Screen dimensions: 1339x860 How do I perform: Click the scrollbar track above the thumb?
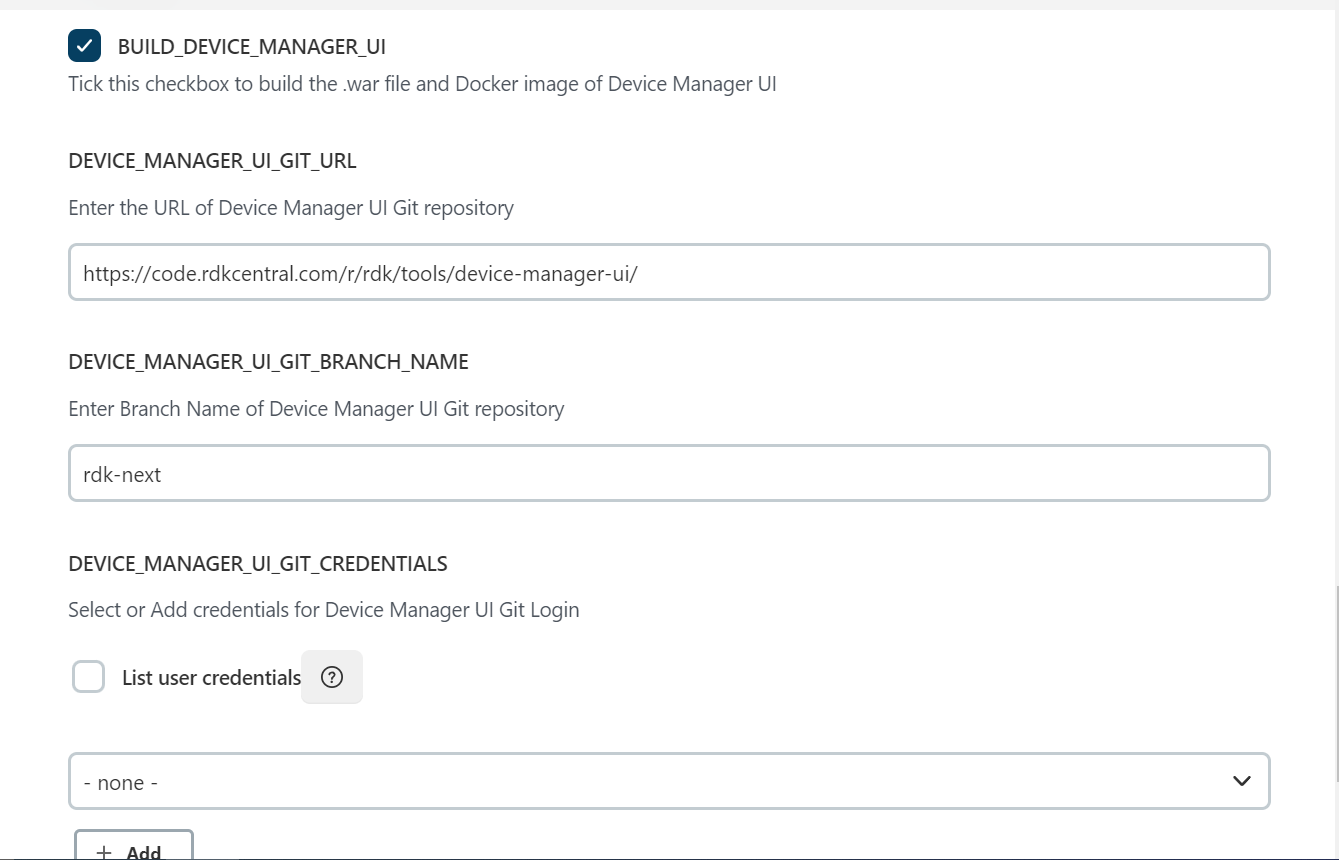(1336, 300)
